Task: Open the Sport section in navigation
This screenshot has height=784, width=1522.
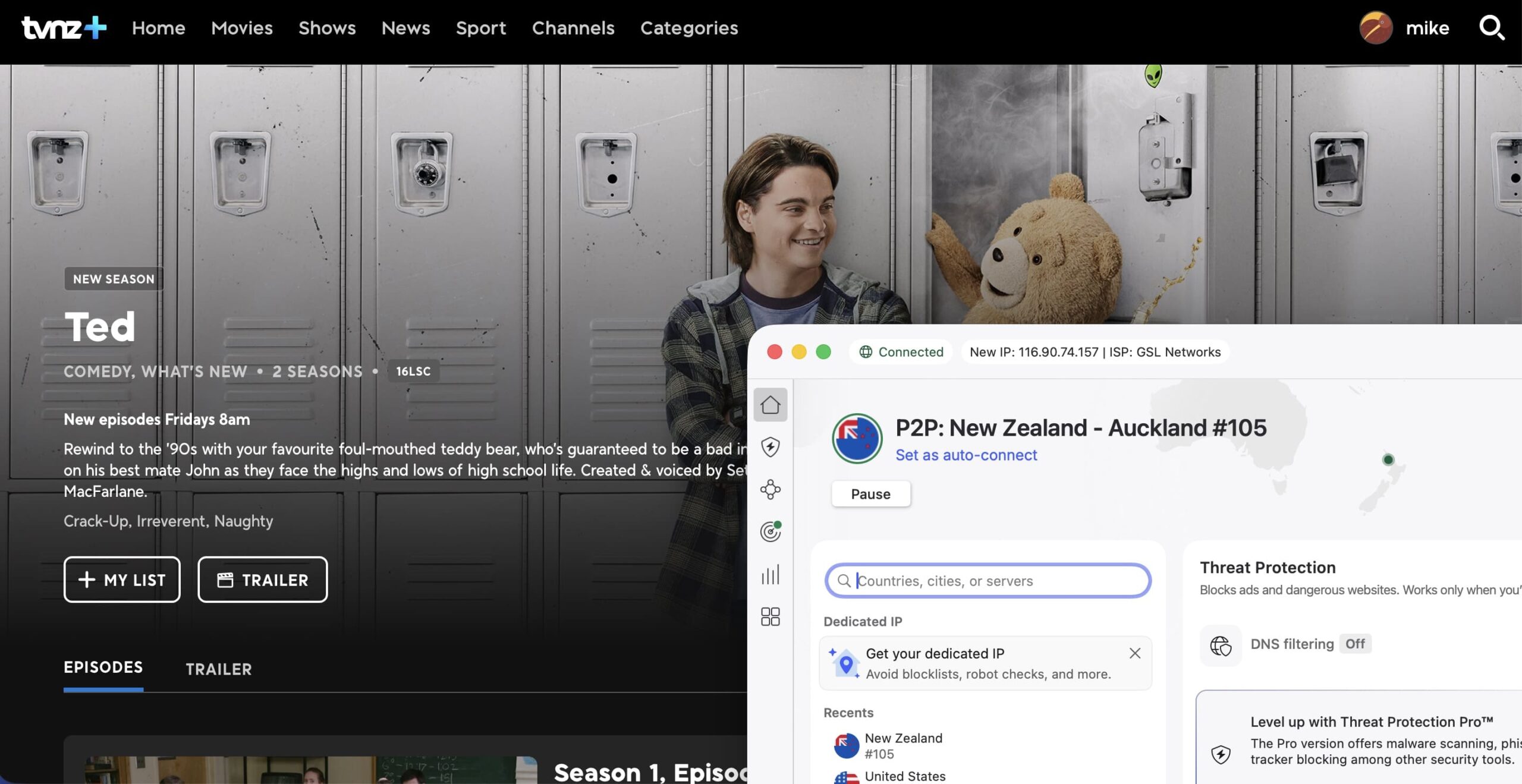Action: (481, 28)
